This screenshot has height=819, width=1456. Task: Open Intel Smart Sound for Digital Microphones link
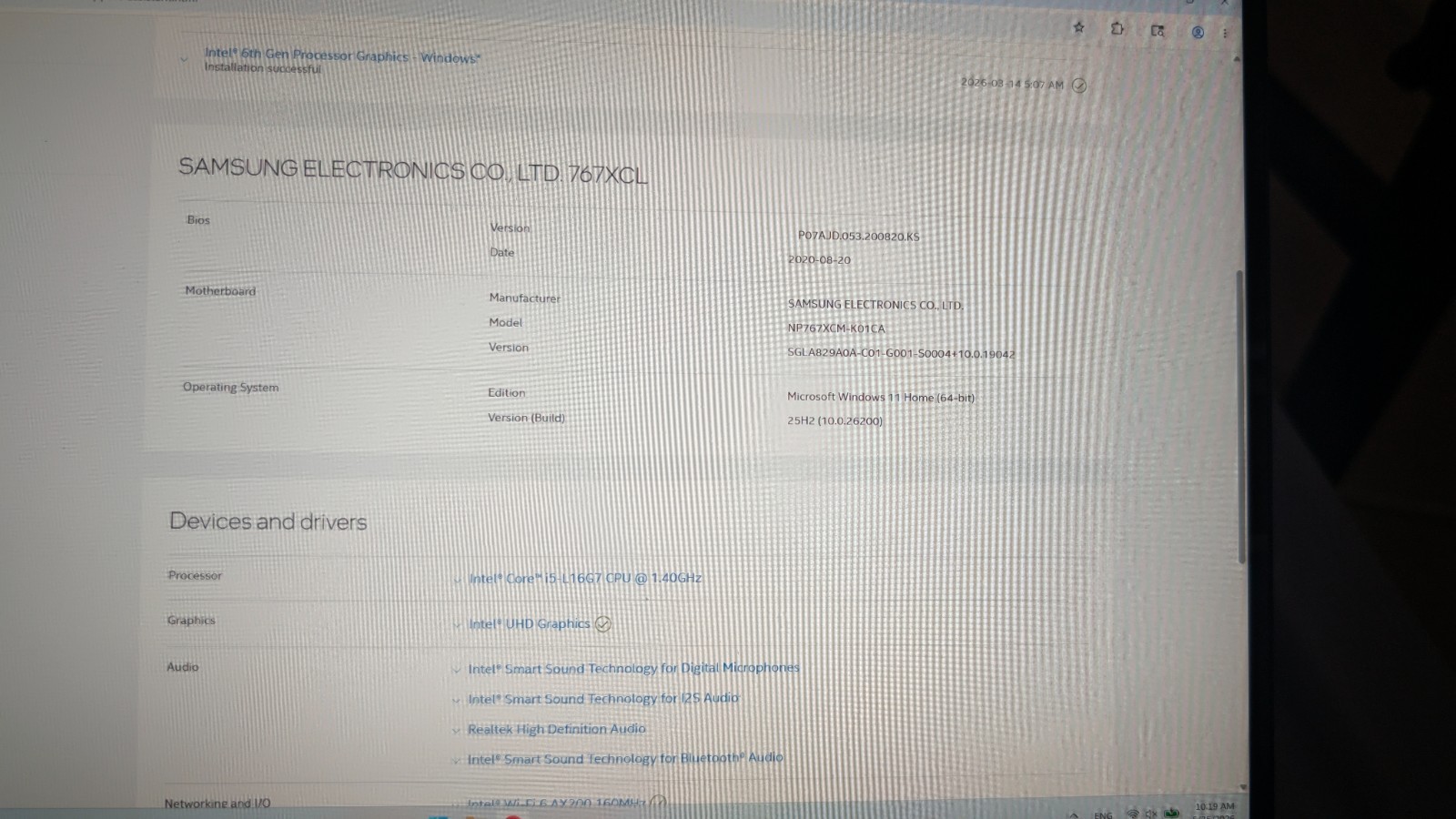tap(633, 668)
